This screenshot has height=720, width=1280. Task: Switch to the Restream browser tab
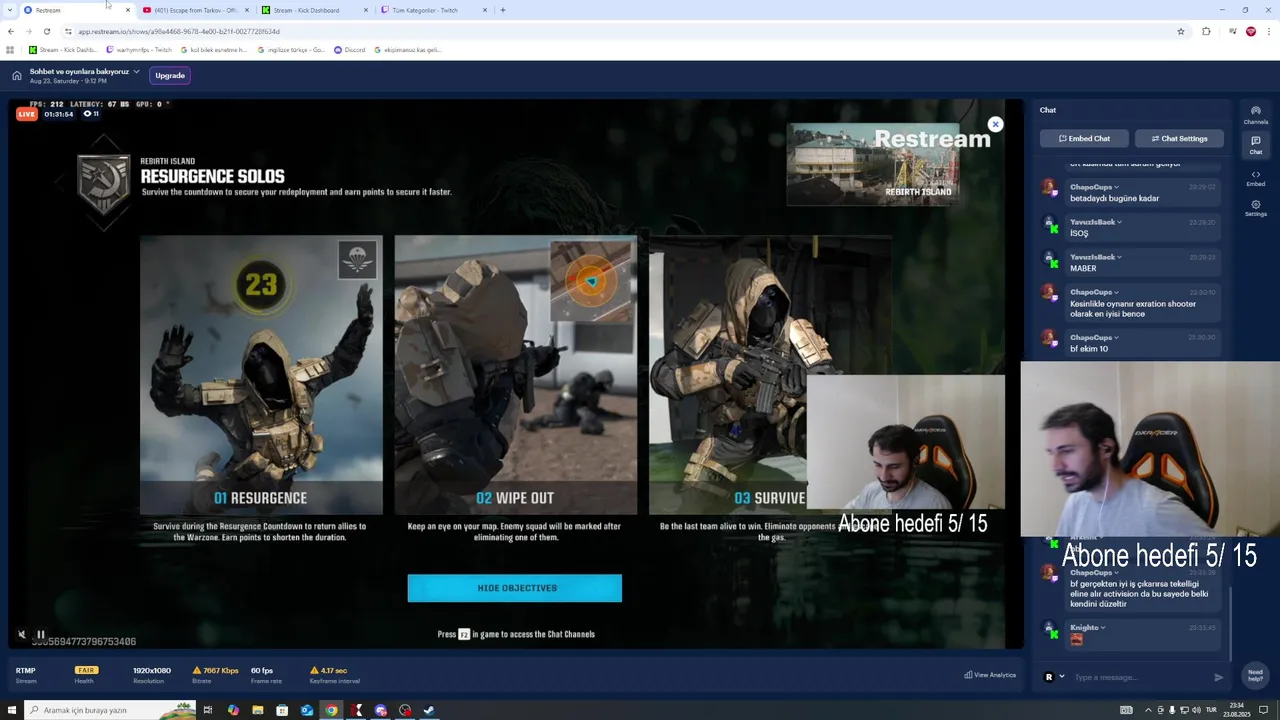click(x=76, y=10)
